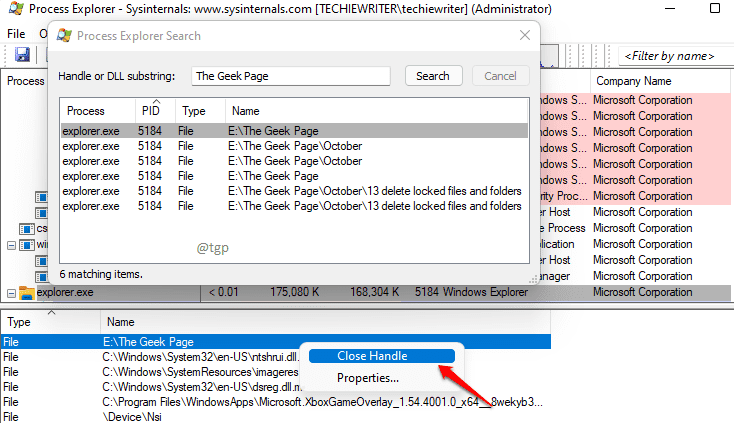734x423 pixels.
Task: Click the Process Explorer main window title icon
Action: click(16, 8)
